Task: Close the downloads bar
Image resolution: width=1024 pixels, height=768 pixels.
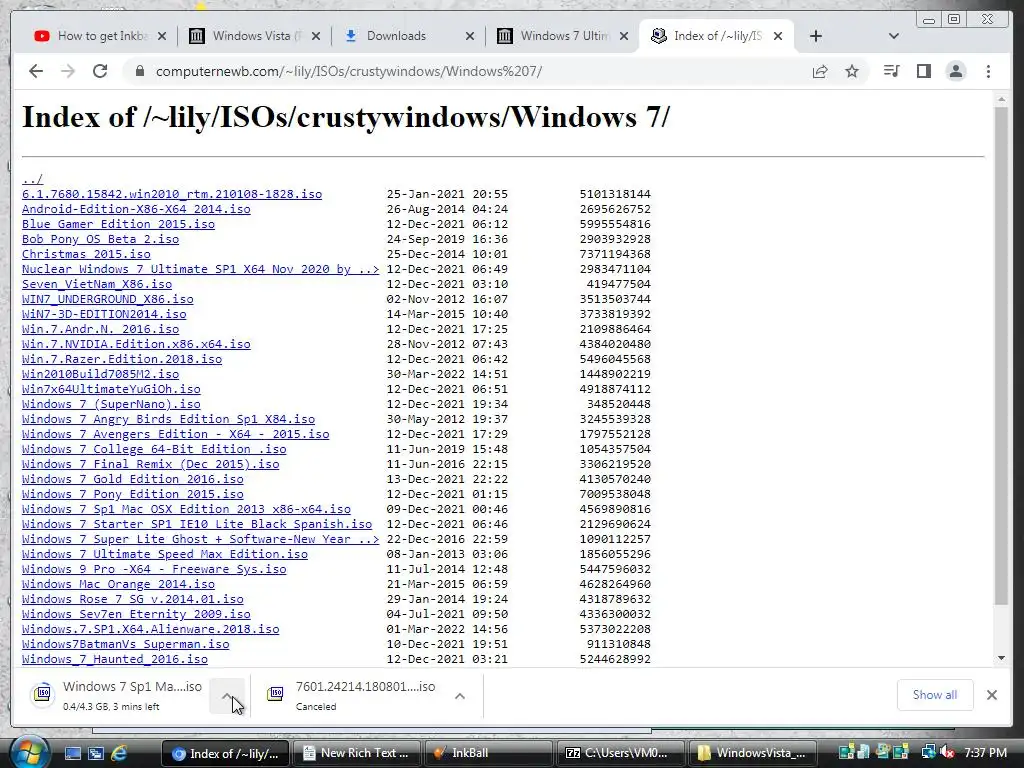Action: (992, 695)
